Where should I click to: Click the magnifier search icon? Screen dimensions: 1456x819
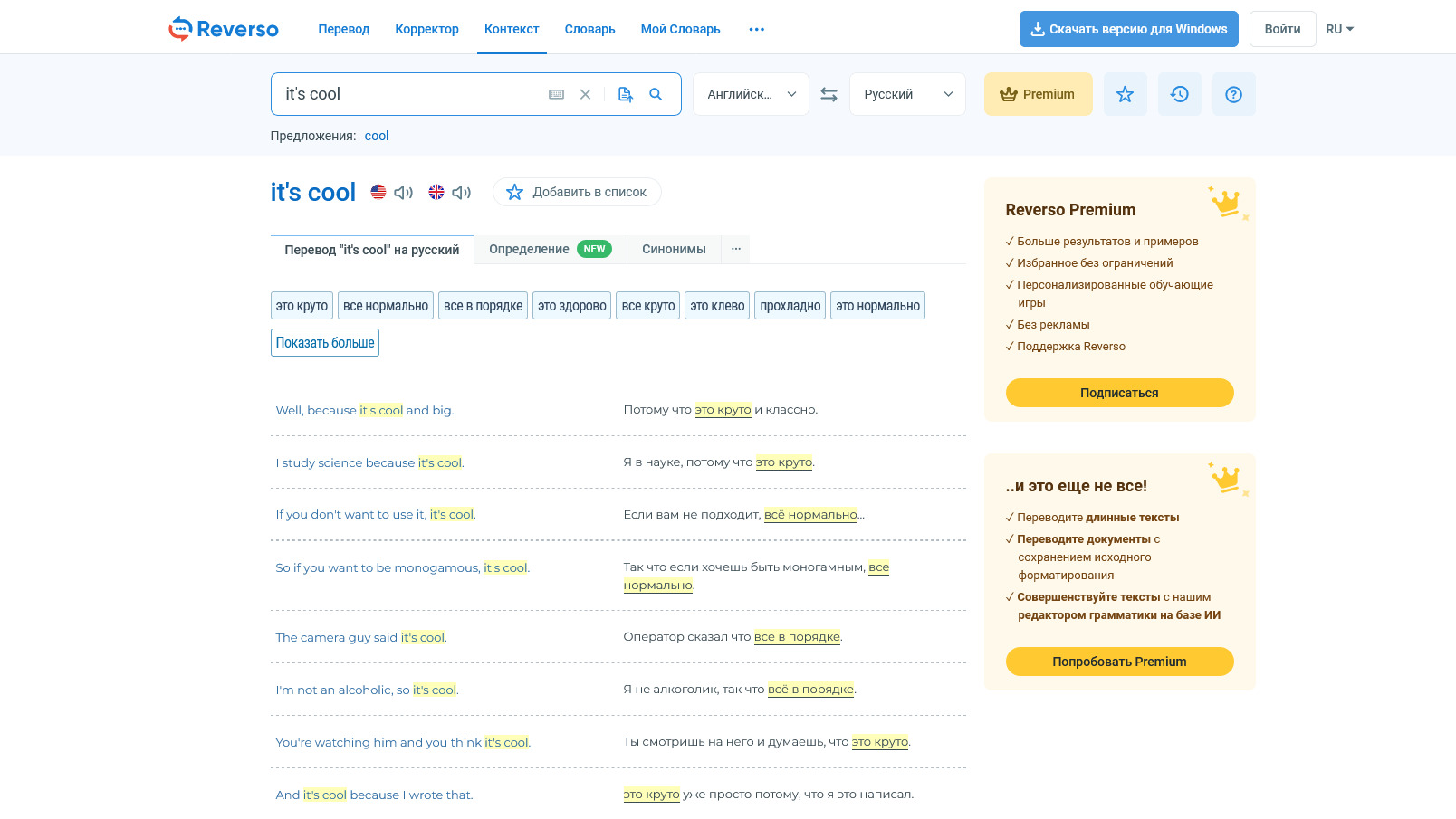click(656, 94)
